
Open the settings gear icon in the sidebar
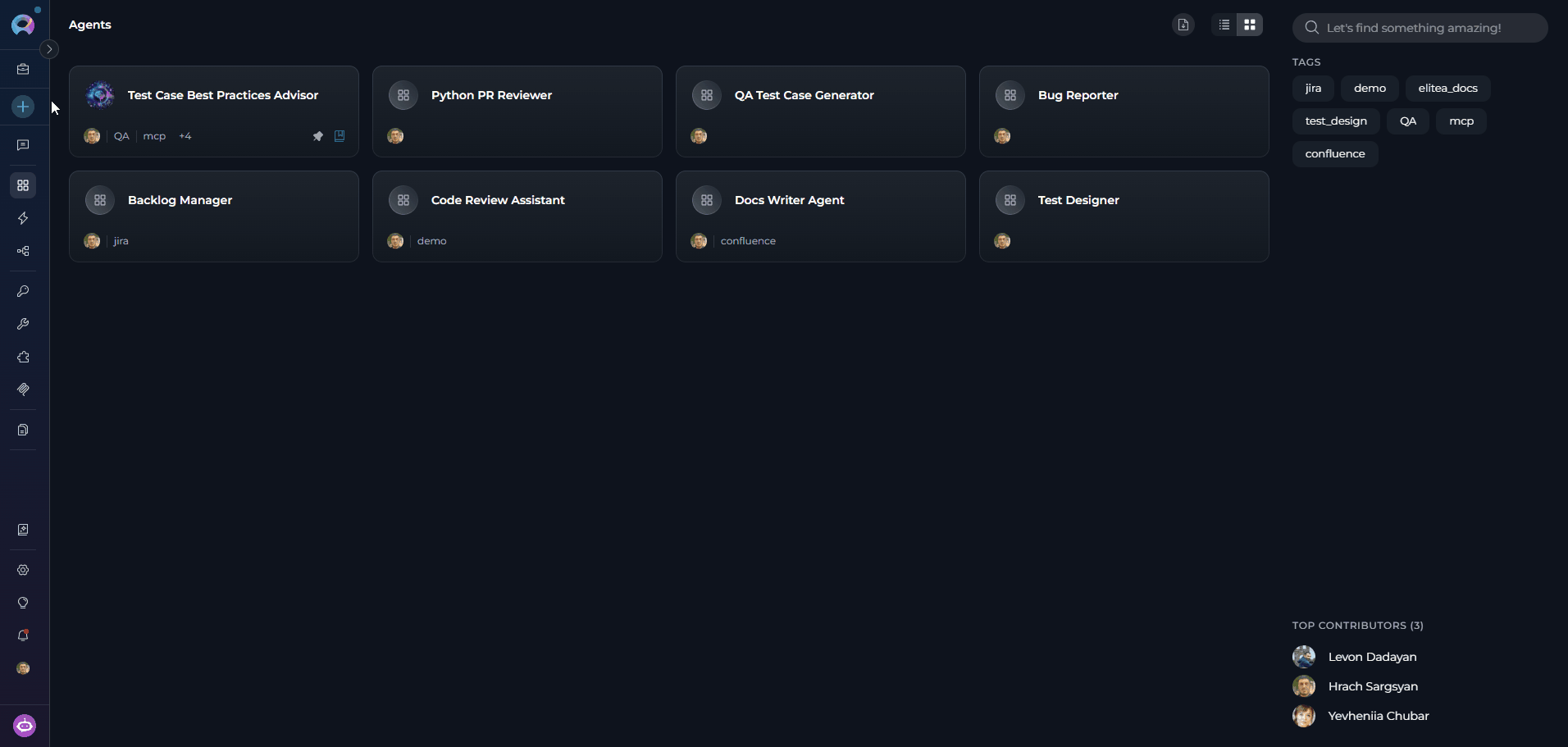23,570
